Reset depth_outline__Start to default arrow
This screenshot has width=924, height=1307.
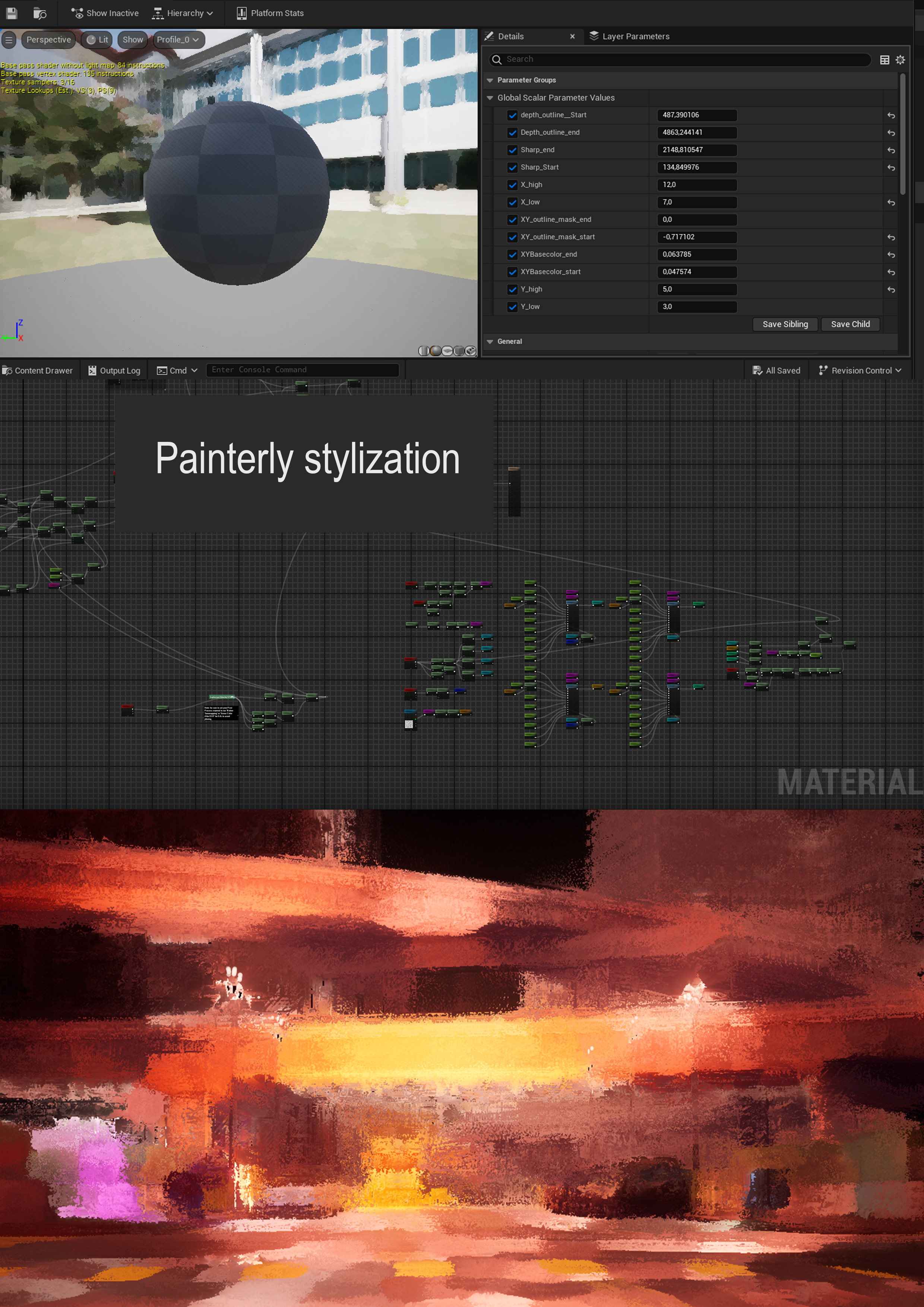click(891, 115)
